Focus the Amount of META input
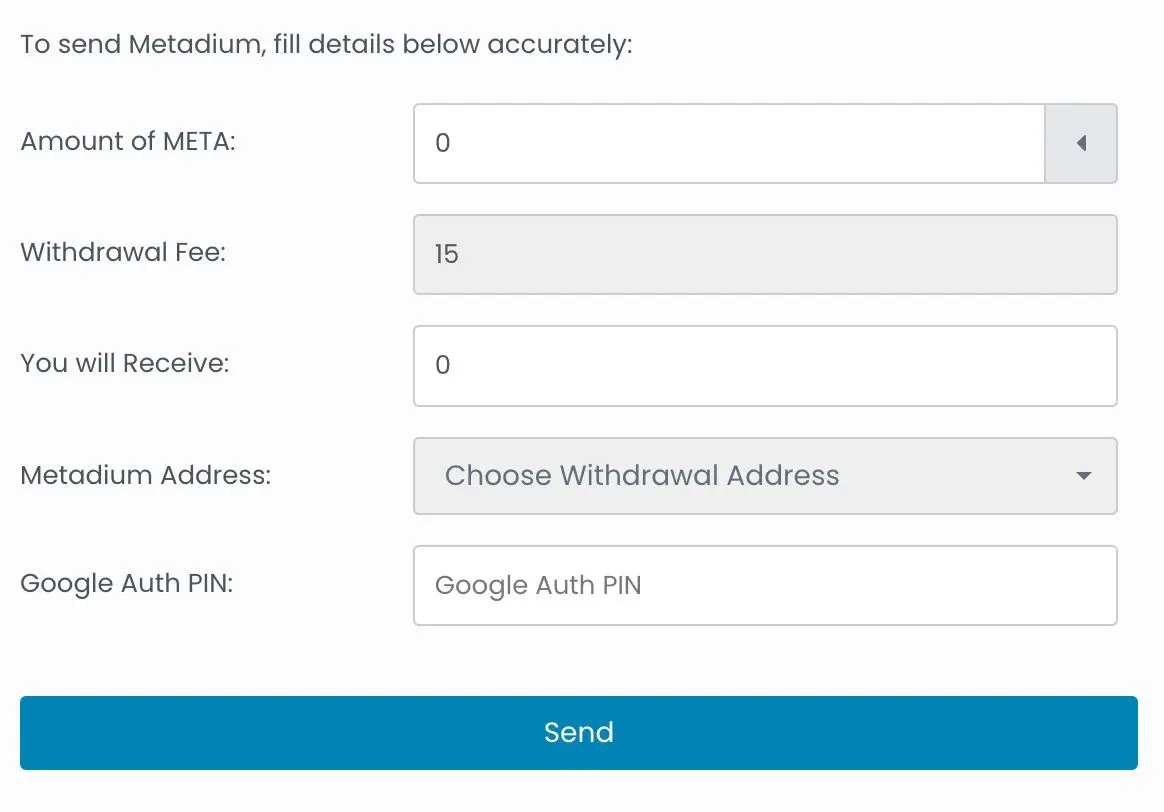Image resolution: width=1164 pixels, height=812 pixels. coord(729,144)
